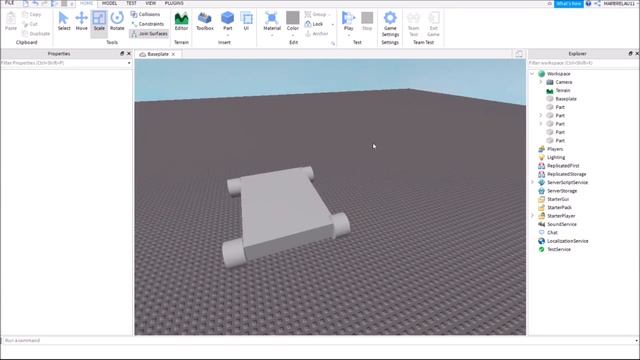Maximize the viewport with the corner icon
640x360 pixels.
pyautogui.click(x=519, y=54)
